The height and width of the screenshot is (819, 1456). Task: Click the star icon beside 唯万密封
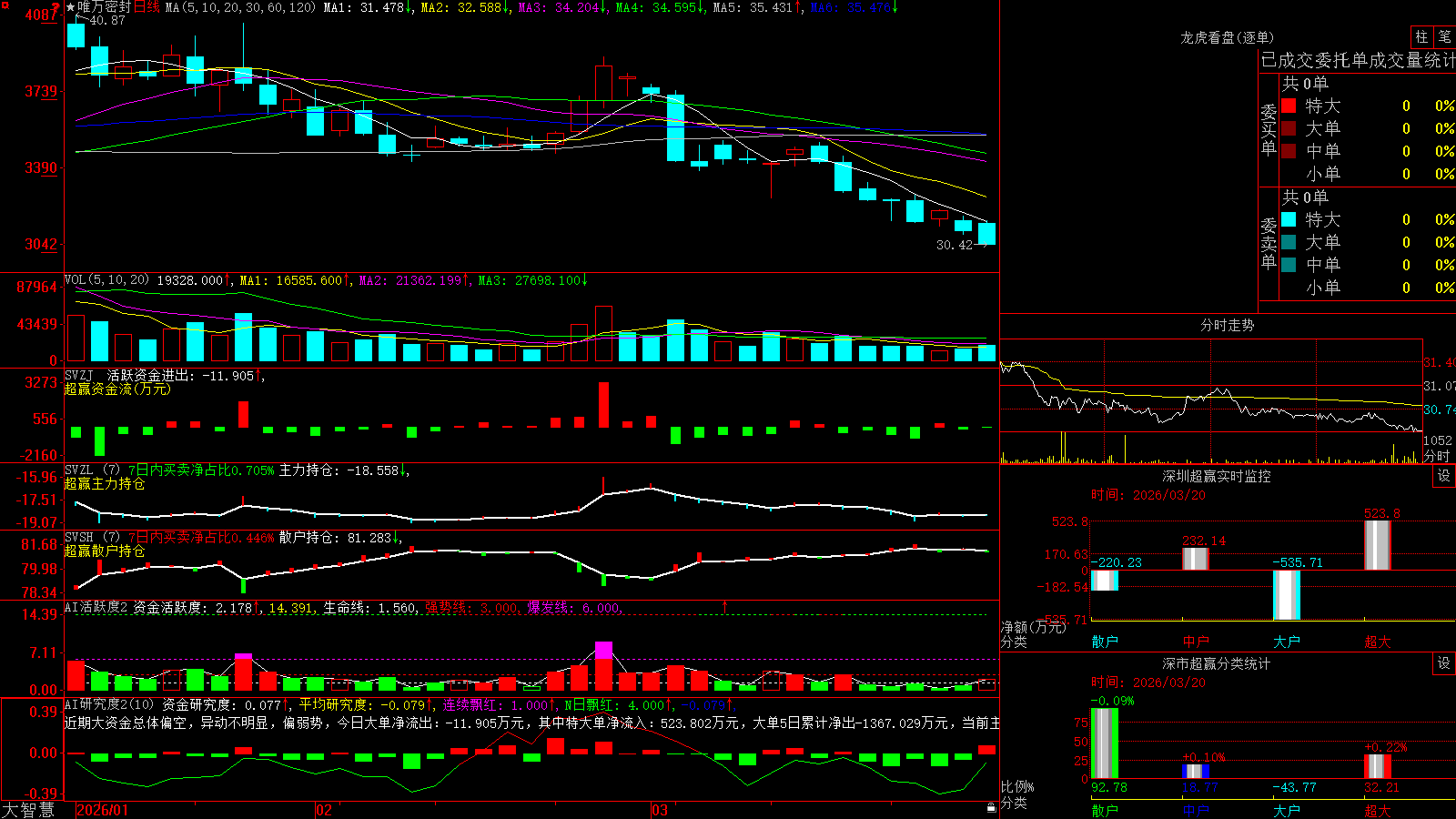[71, 7]
